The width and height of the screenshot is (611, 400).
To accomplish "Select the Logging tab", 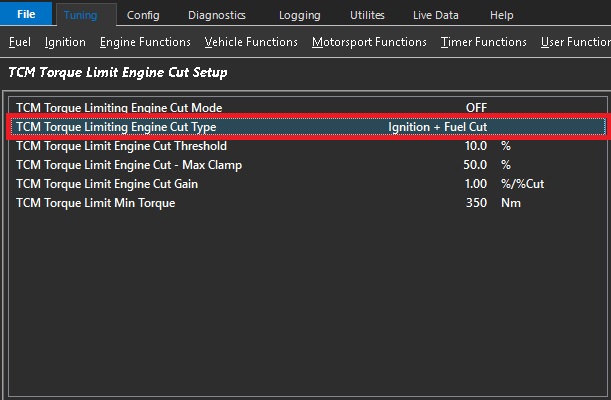I will (300, 15).
